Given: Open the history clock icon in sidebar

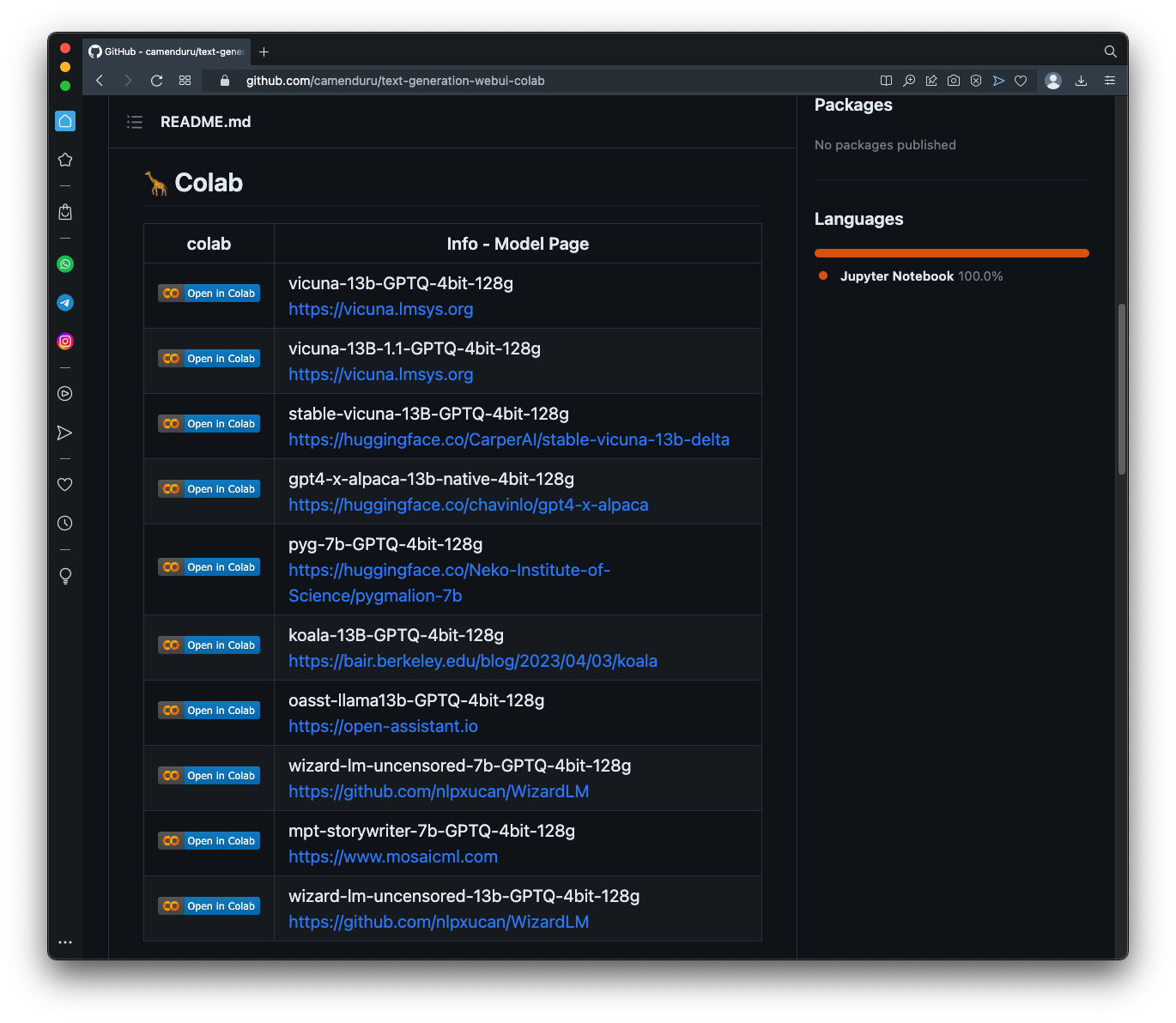Looking at the screenshot, I should (x=65, y=524).
